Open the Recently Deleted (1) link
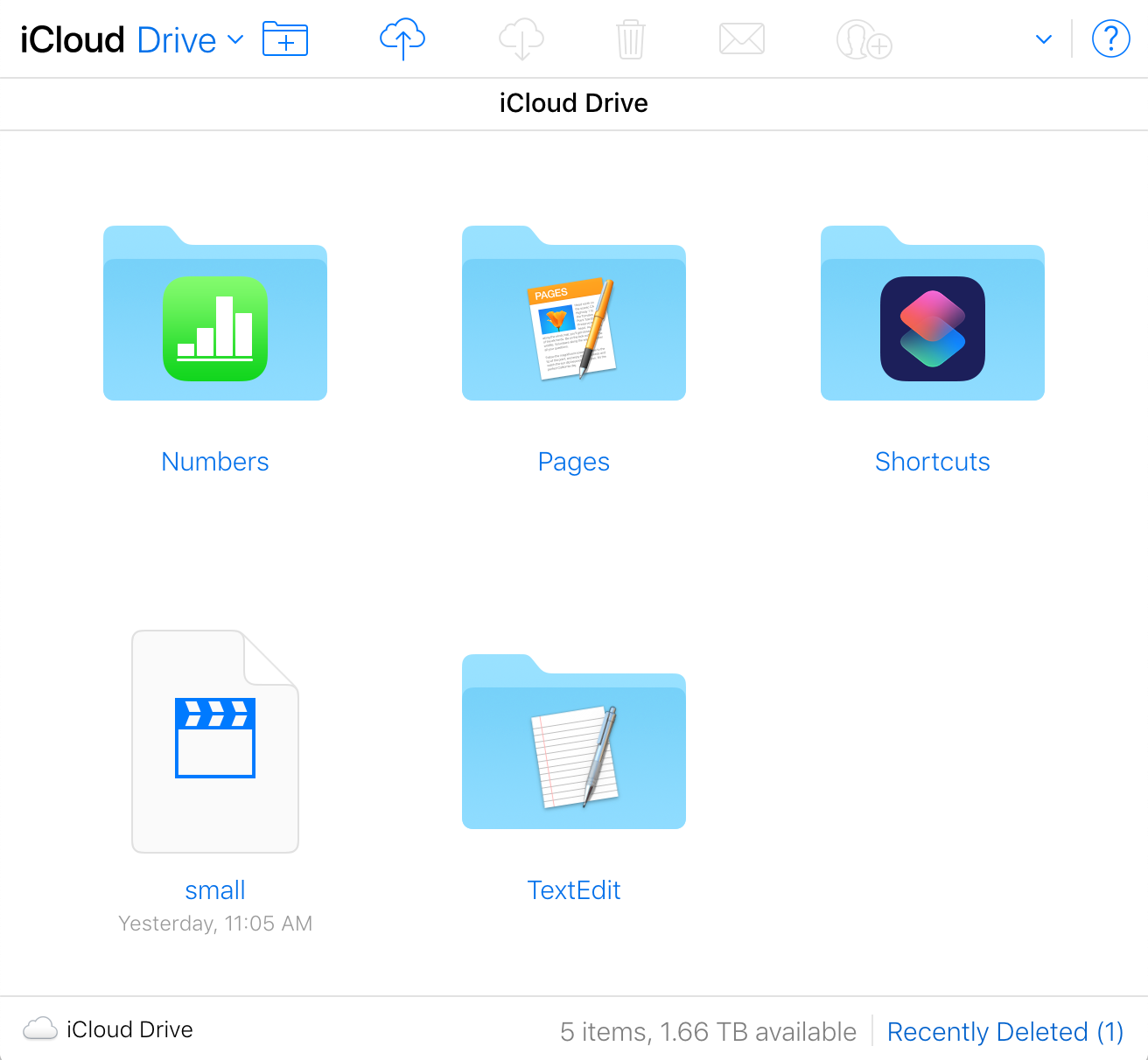This screenshot has height=1060, width=1148. [x=1005, y=1032]
